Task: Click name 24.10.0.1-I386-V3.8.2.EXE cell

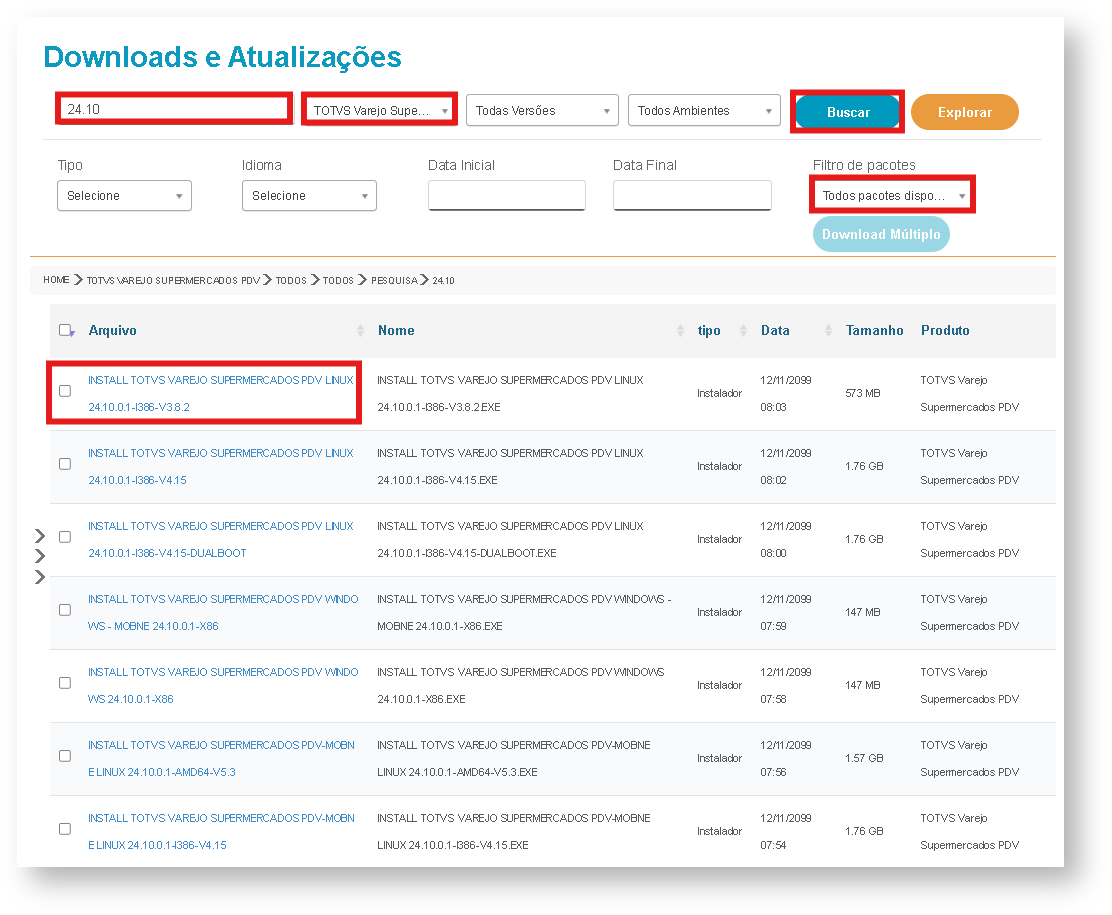Action: point(511,394)
